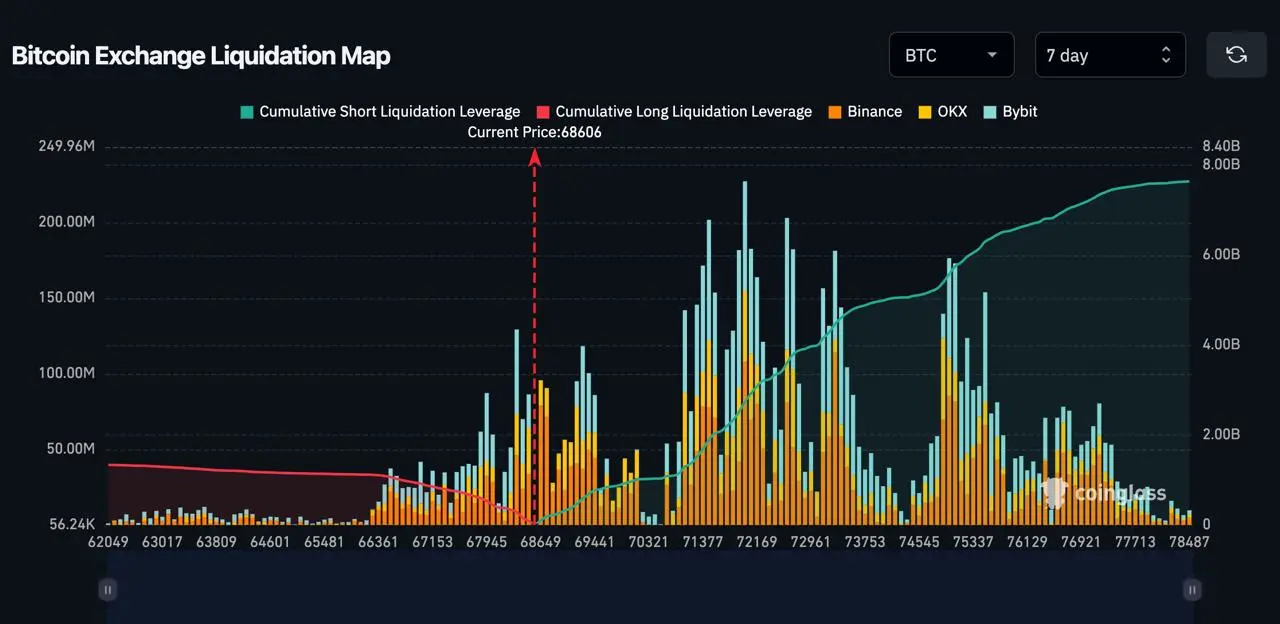Click the green Short Liquidation legend swatch

coord(247,112)
